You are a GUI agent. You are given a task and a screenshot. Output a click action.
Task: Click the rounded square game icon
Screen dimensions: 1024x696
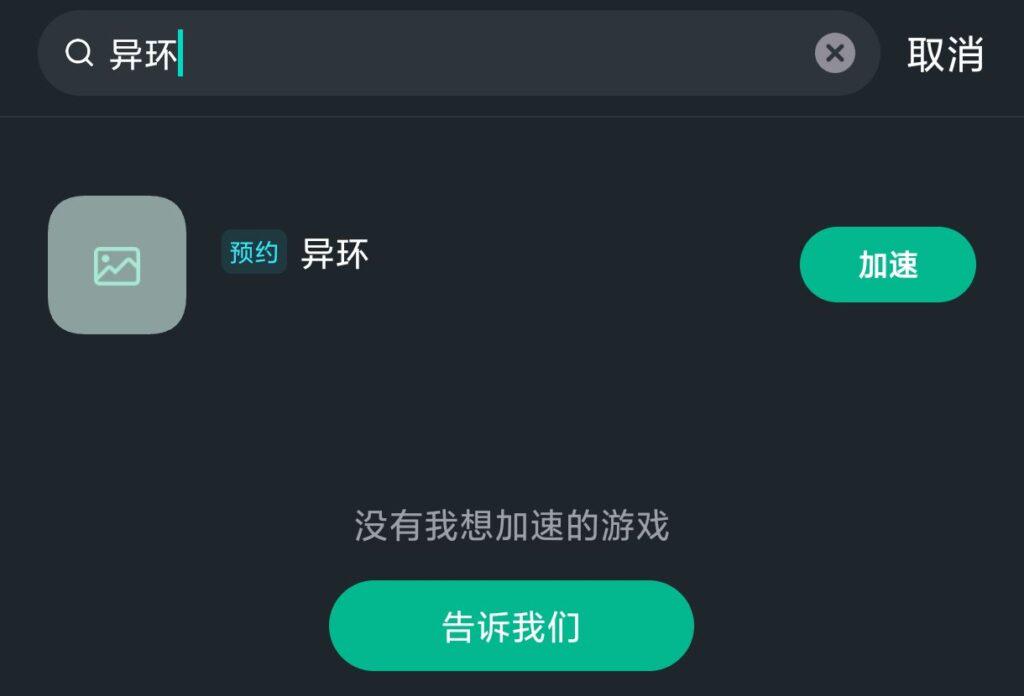tap(117, 265)
